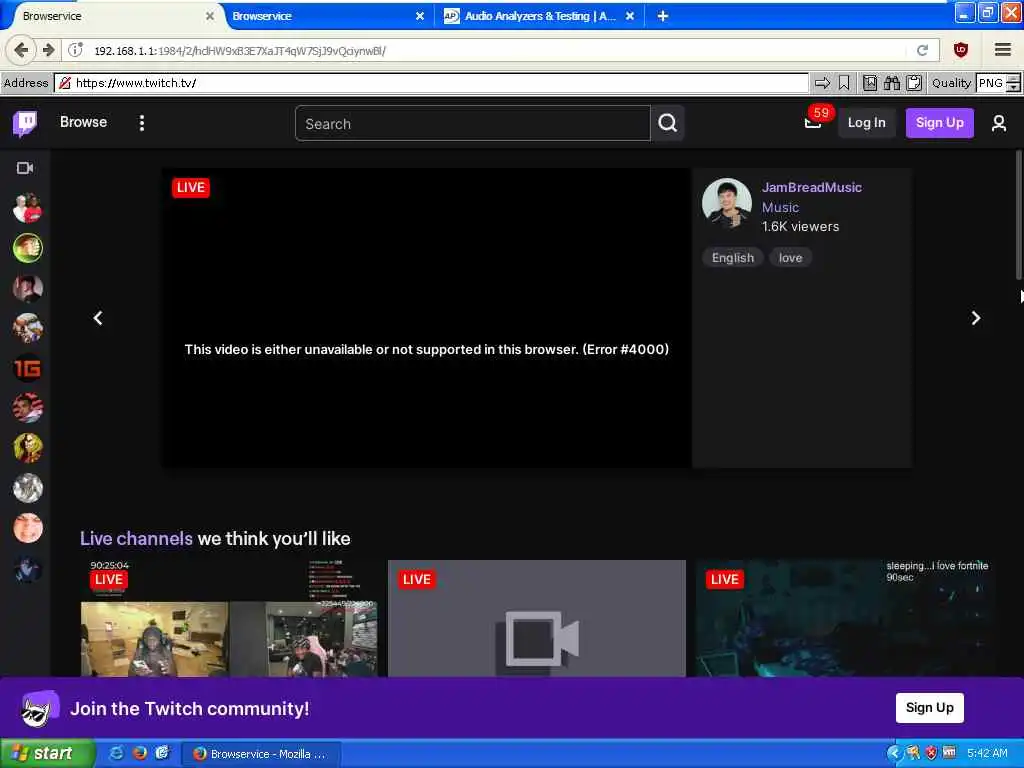
Task: Select the English tag
Action: click(x=733, y=257)
